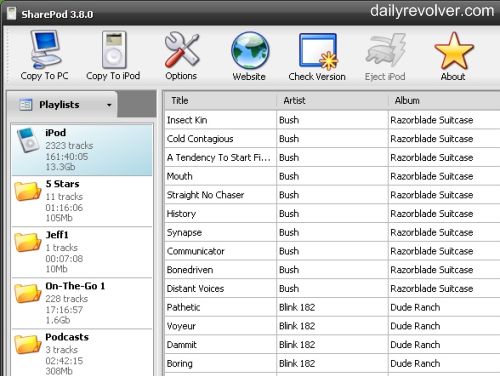Sort by the Title column header

click(220, 100)
